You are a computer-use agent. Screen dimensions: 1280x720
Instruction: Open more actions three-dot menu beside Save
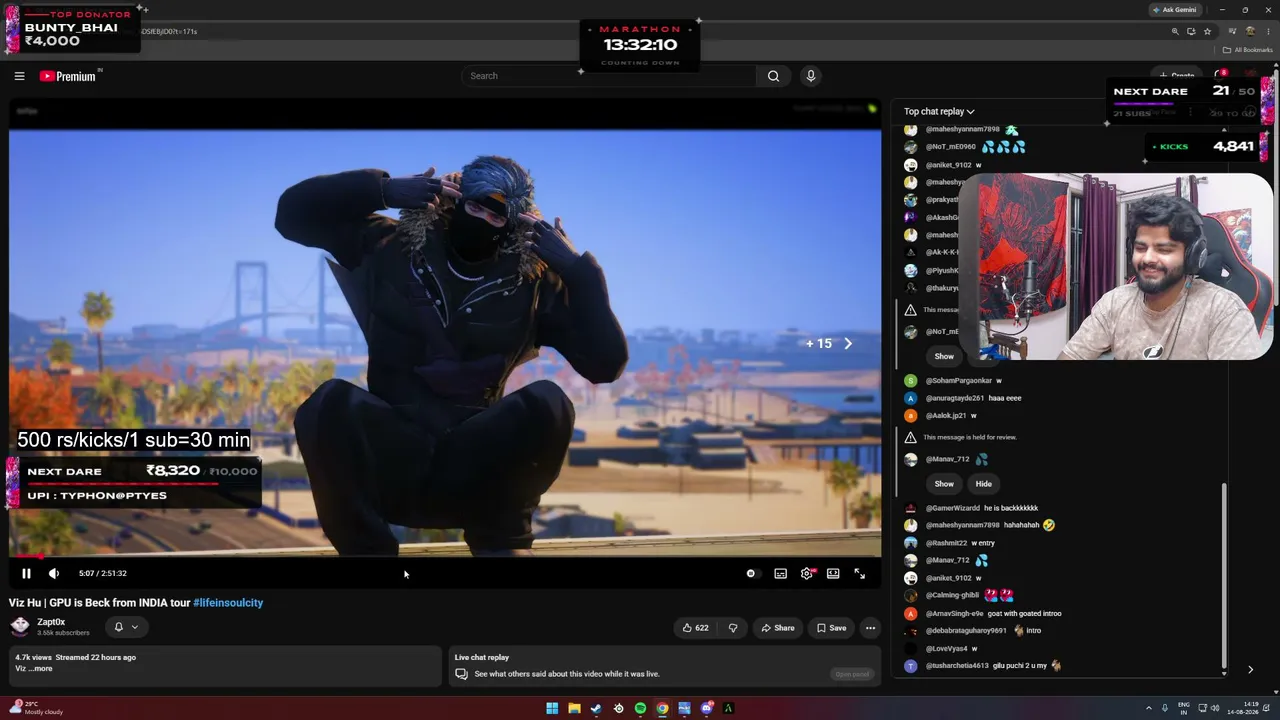point(871,628)
